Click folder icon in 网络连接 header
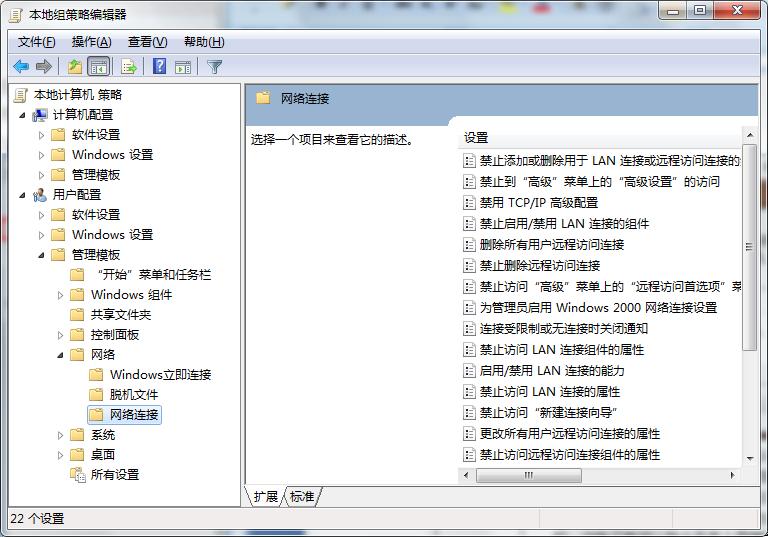Image resolution: width=768 pixels, height=537 pixels. (x=264, y=98)
